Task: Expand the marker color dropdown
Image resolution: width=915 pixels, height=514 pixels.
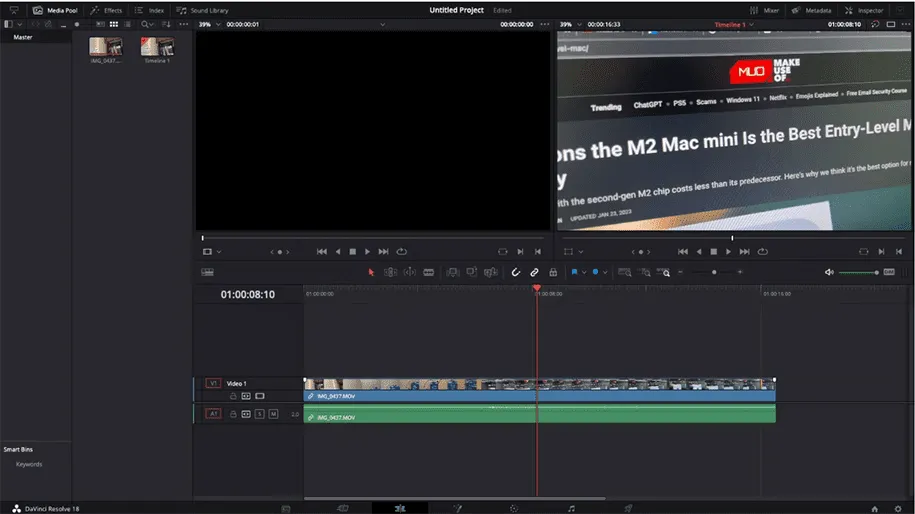Action: click(x=605, y=272)
